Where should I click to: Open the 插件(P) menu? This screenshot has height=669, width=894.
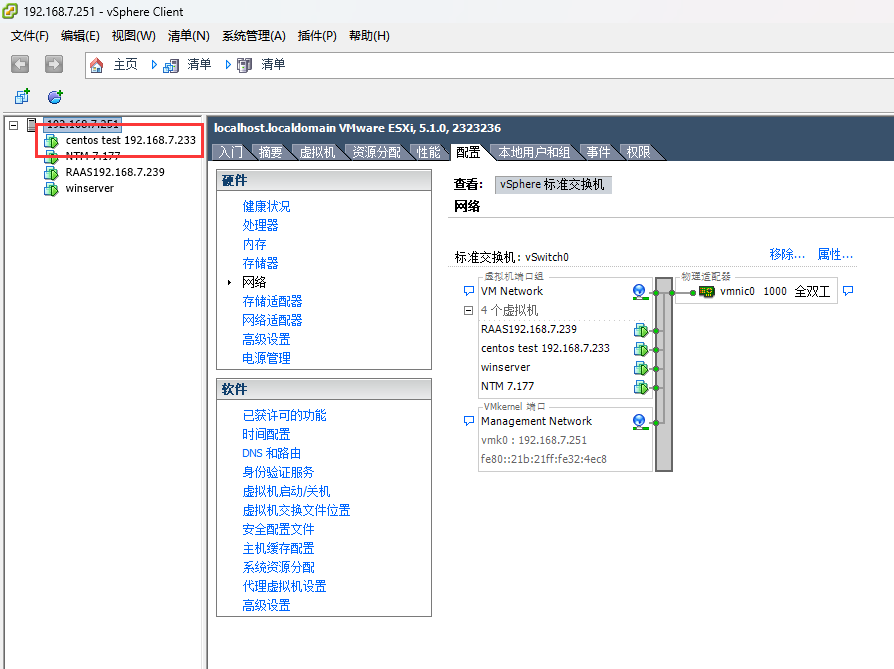pyautogui.click(x=317, y=36)
